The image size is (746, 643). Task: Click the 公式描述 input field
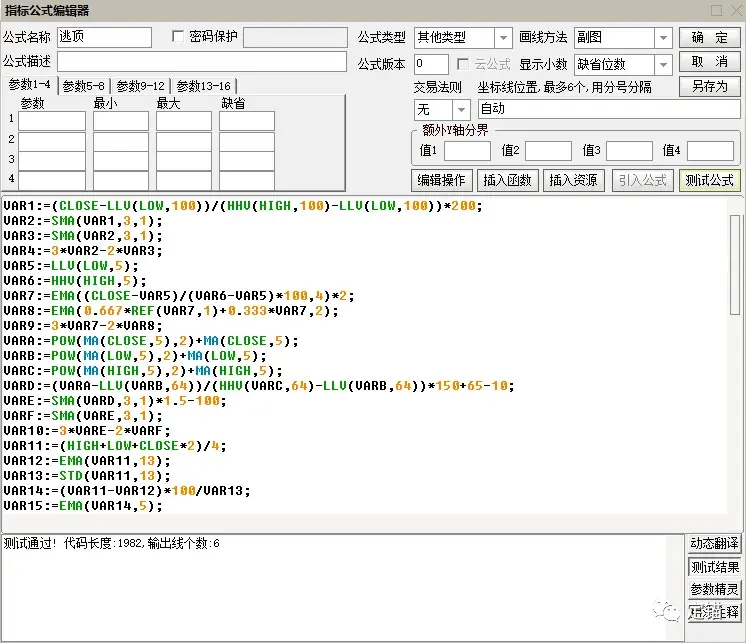(x=202, y=62)
